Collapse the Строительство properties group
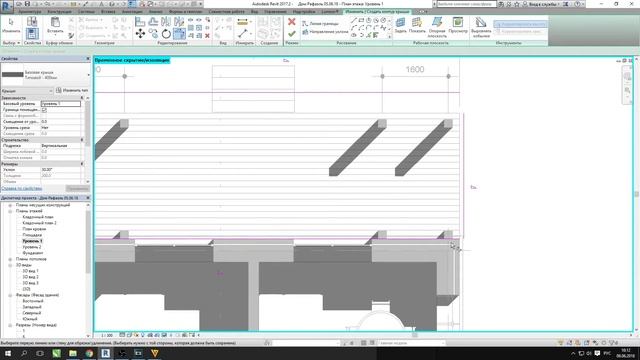 [82, 140]
